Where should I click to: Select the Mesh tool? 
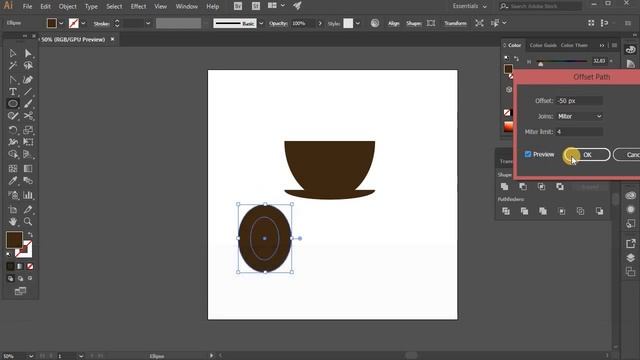(13, 169)
